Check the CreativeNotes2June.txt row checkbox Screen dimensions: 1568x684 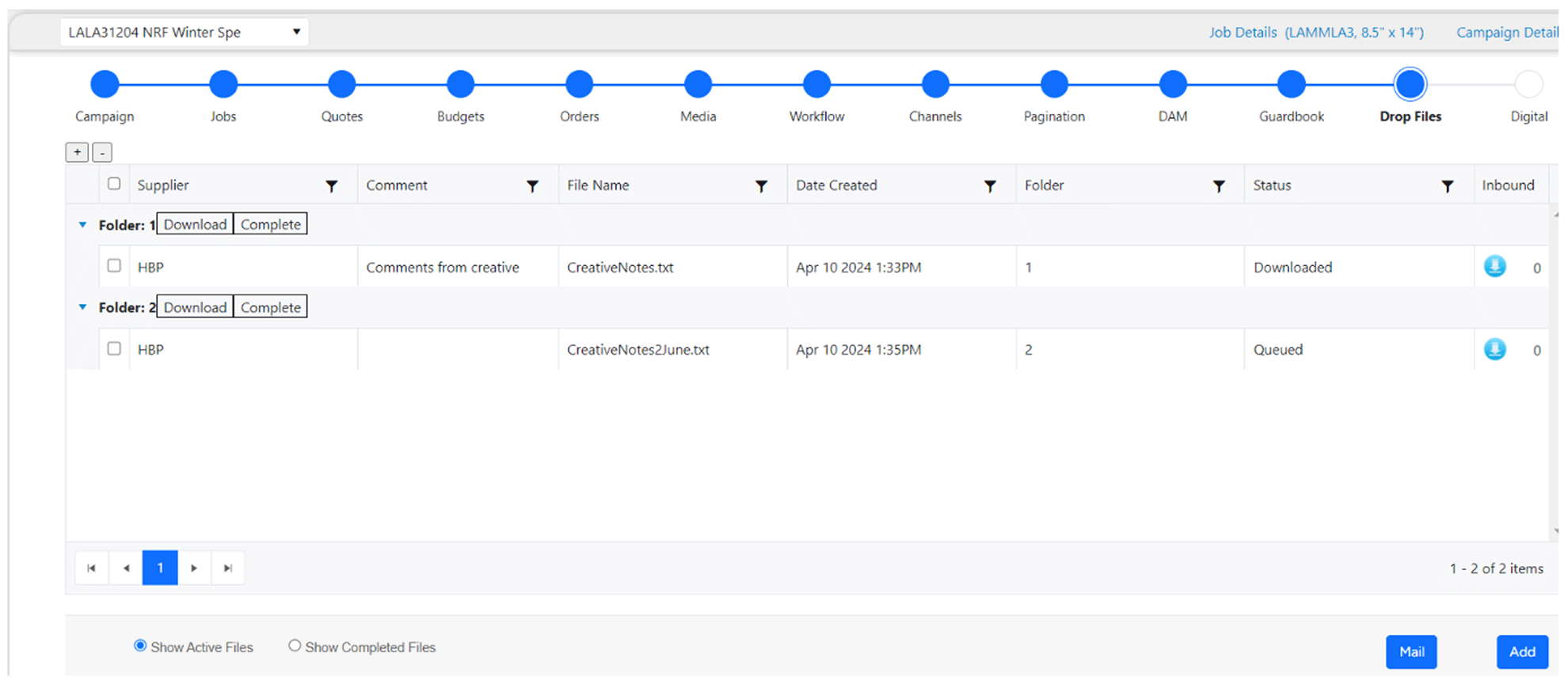[x=114, y=348]
